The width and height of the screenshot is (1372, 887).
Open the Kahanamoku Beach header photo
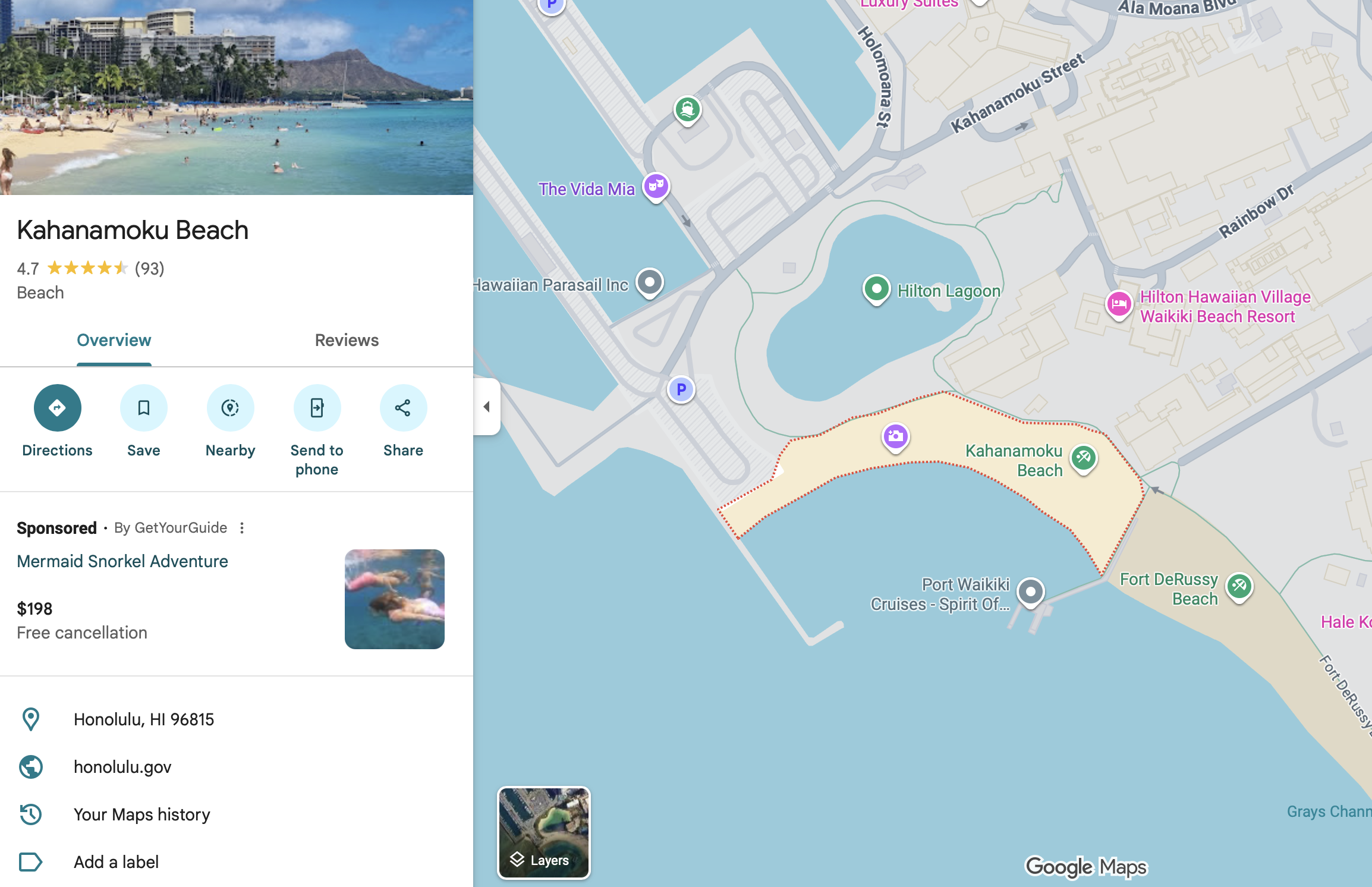237,97
